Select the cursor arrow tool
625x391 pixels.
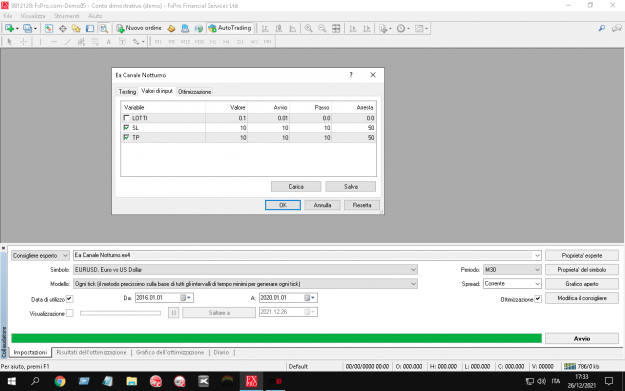point(10,41)
